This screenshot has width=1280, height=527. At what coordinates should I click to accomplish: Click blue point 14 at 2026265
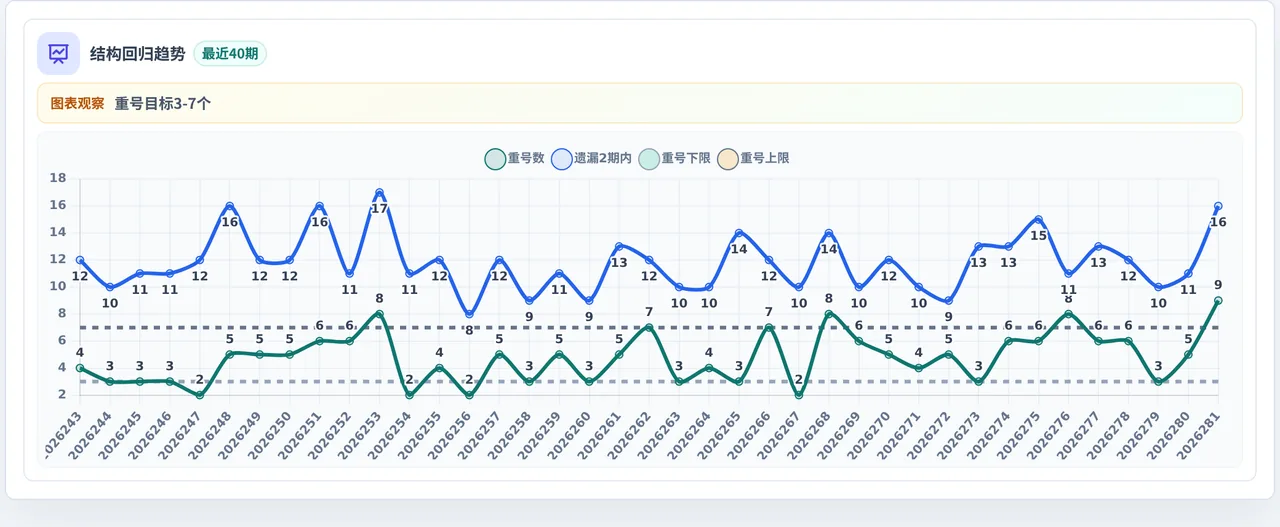(739, 233)
